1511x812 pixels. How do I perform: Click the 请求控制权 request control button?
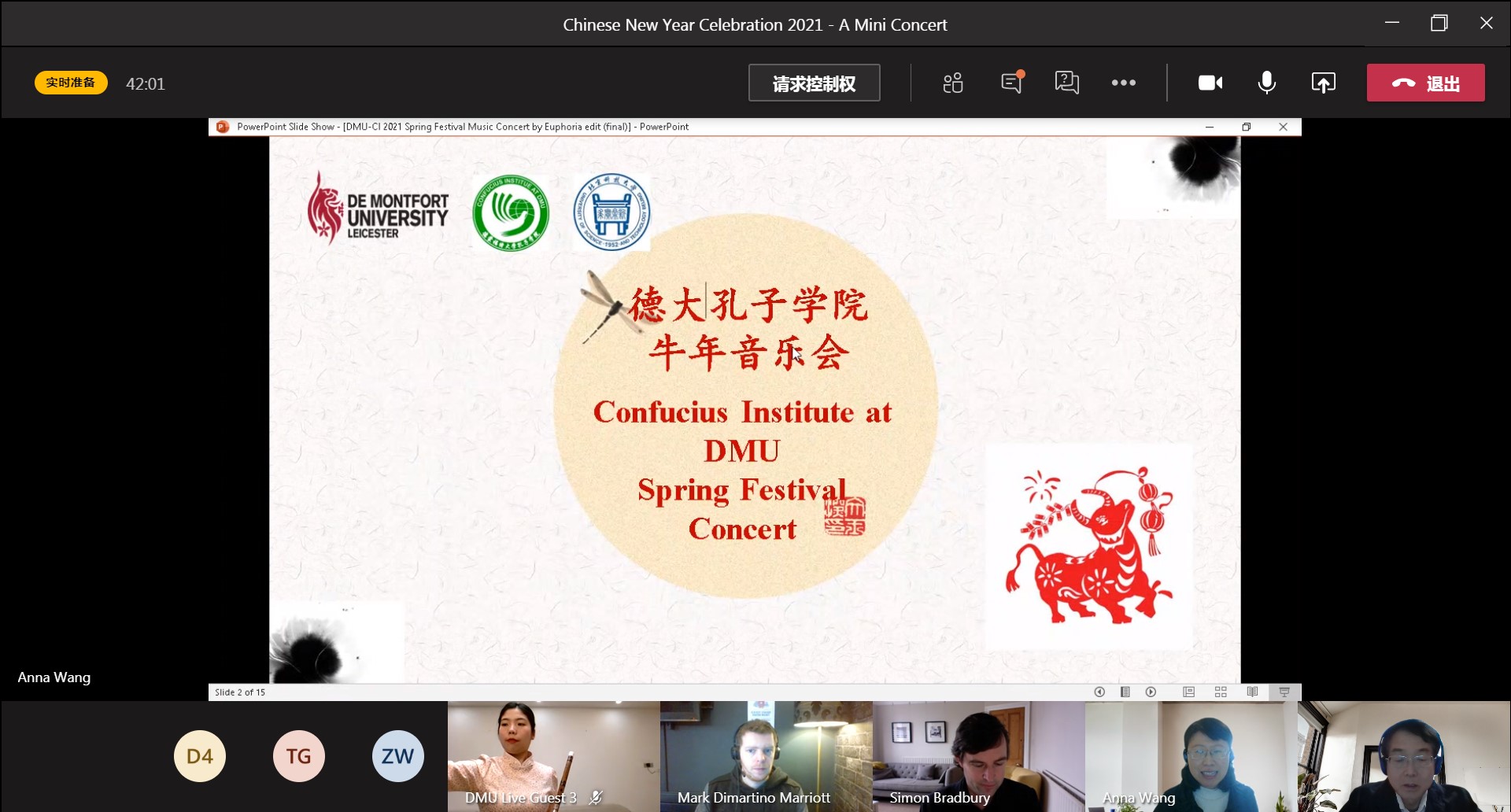point(814,83)
